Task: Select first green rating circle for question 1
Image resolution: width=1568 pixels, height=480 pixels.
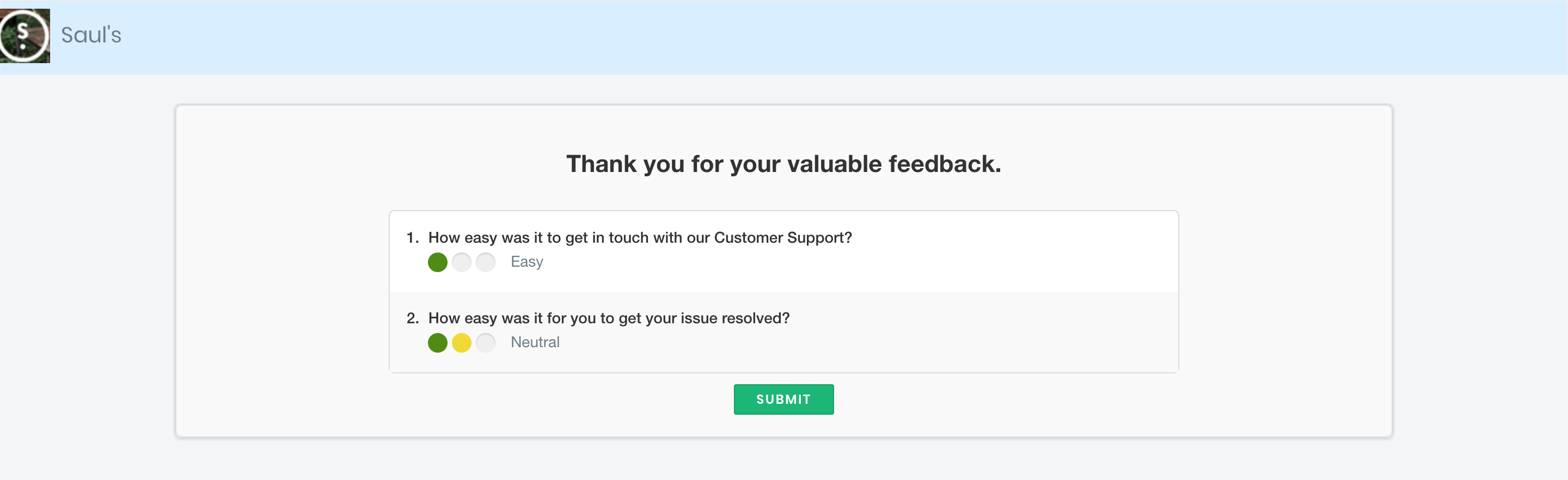Action: click(438, 262)
